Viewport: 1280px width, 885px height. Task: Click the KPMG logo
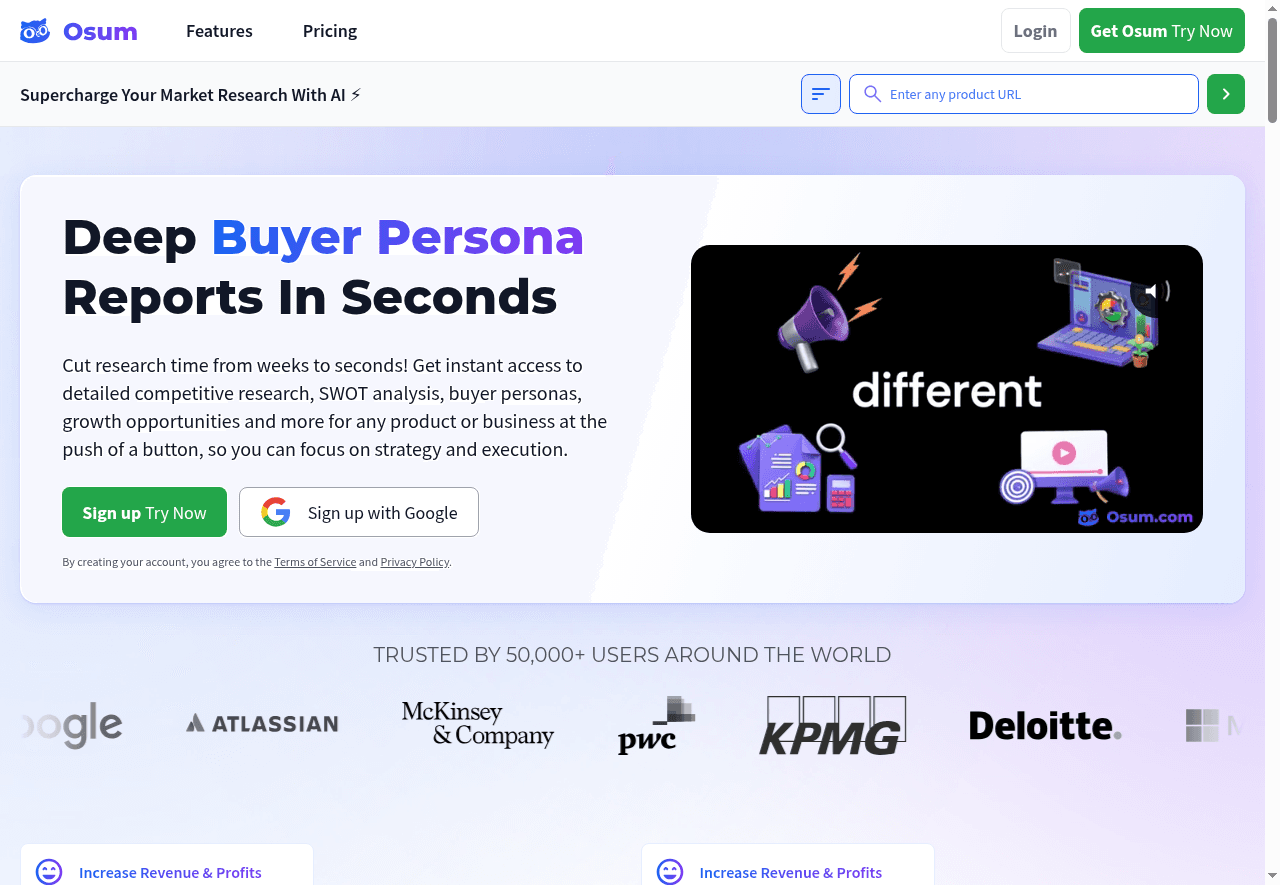click(832, 725)
